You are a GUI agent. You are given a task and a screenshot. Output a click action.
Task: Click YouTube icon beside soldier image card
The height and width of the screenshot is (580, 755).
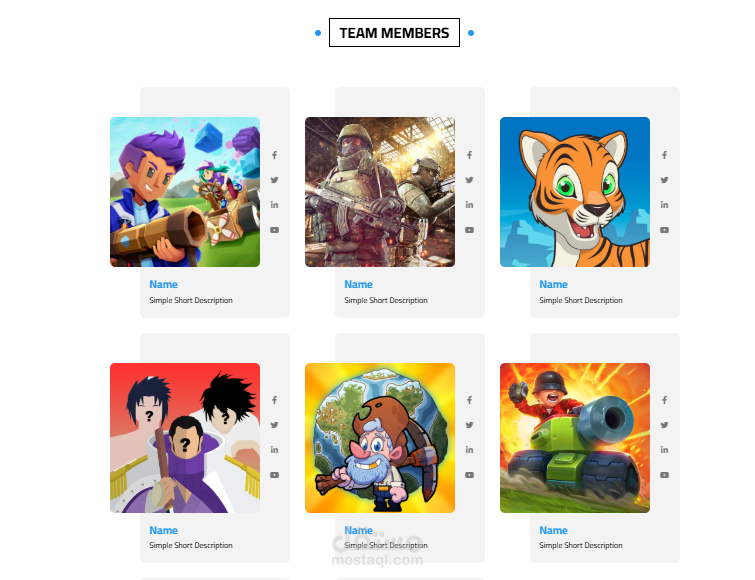click(469, 230)
